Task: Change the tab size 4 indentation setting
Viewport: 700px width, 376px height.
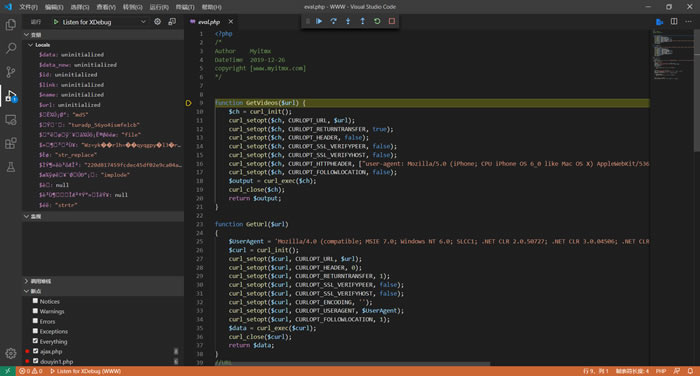Action: pyautogui.click(x=632, y=371)
